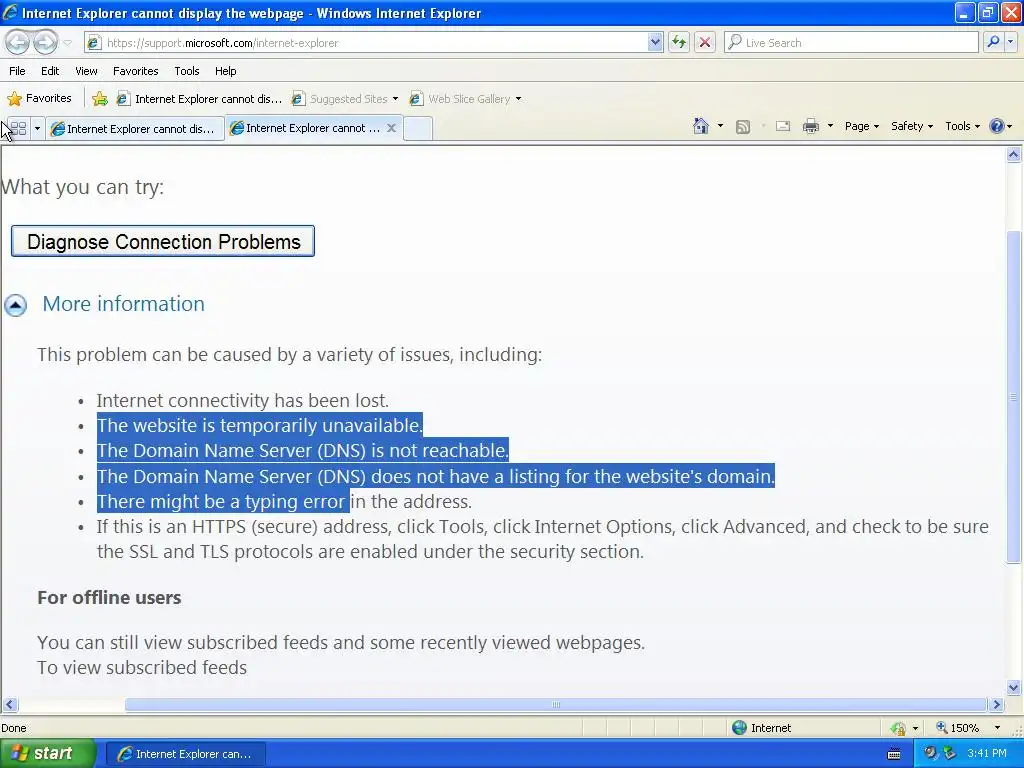Image resolution: width=1024 pixels, height=768 pixels.
Task: Click text 'For offline users'
Action: click(109, 598)
